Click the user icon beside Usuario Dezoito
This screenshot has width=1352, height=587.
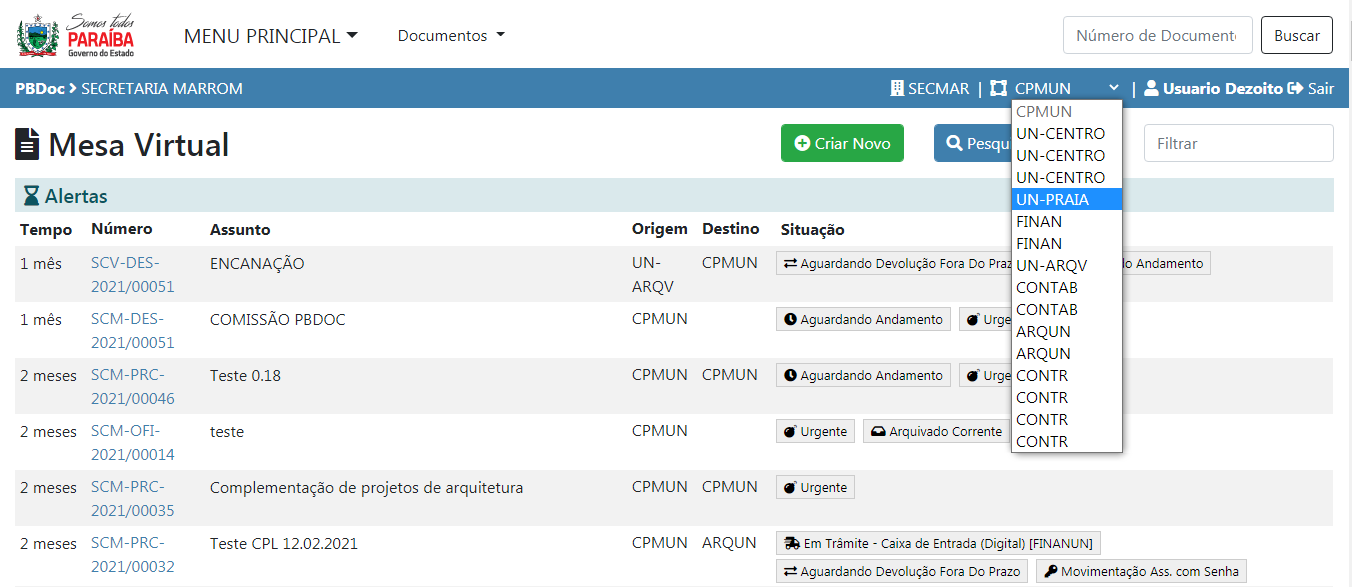tap(1151, 89)
